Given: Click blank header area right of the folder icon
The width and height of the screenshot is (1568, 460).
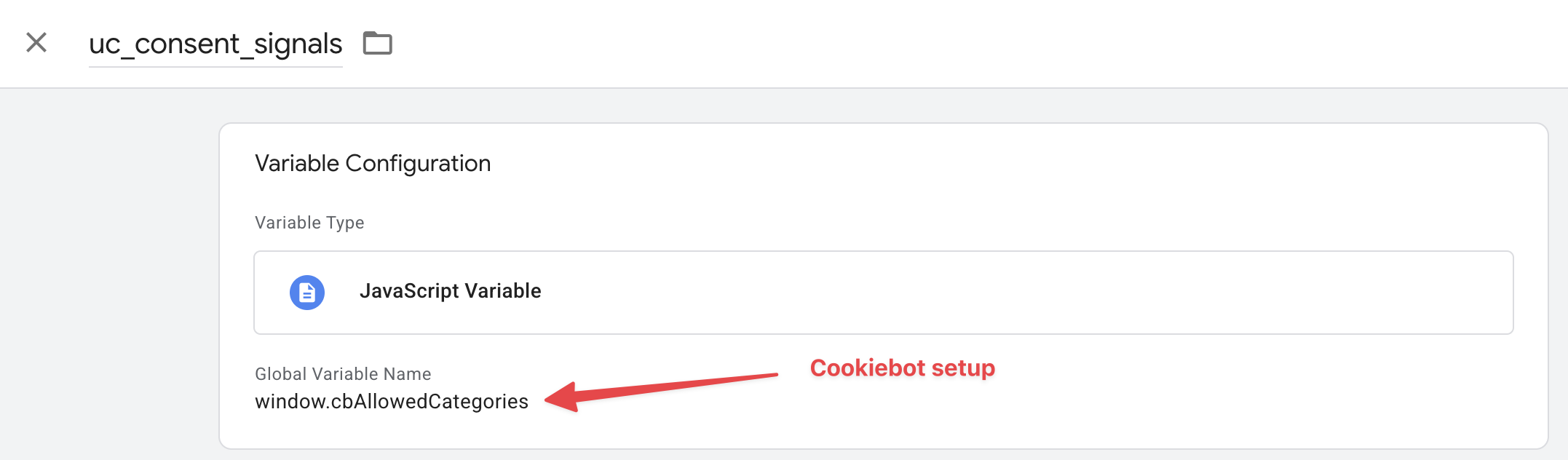Looking at the screenshot, I should [946, 44].
